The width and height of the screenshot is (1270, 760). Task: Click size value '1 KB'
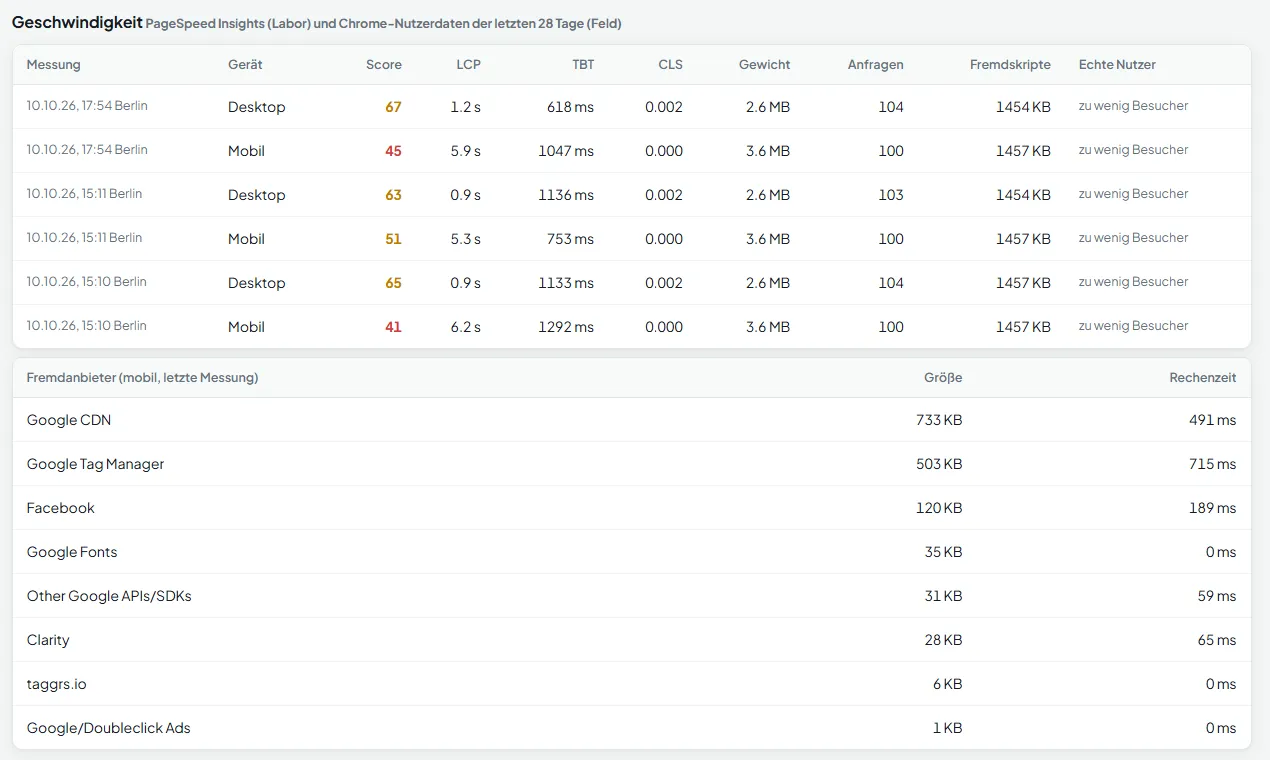(x=947, y=728)
